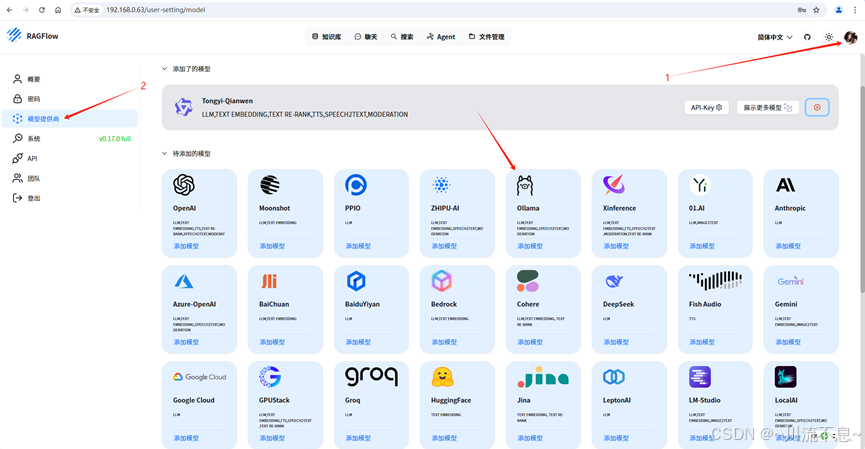The image size is (865, 449).
Task: Open the 文件管理 tab
Action: click(x=487, y=37)
